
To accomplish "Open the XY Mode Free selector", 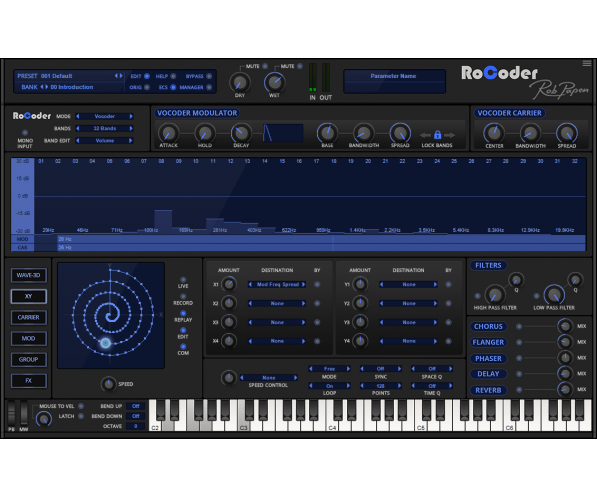I will point(329,369).
